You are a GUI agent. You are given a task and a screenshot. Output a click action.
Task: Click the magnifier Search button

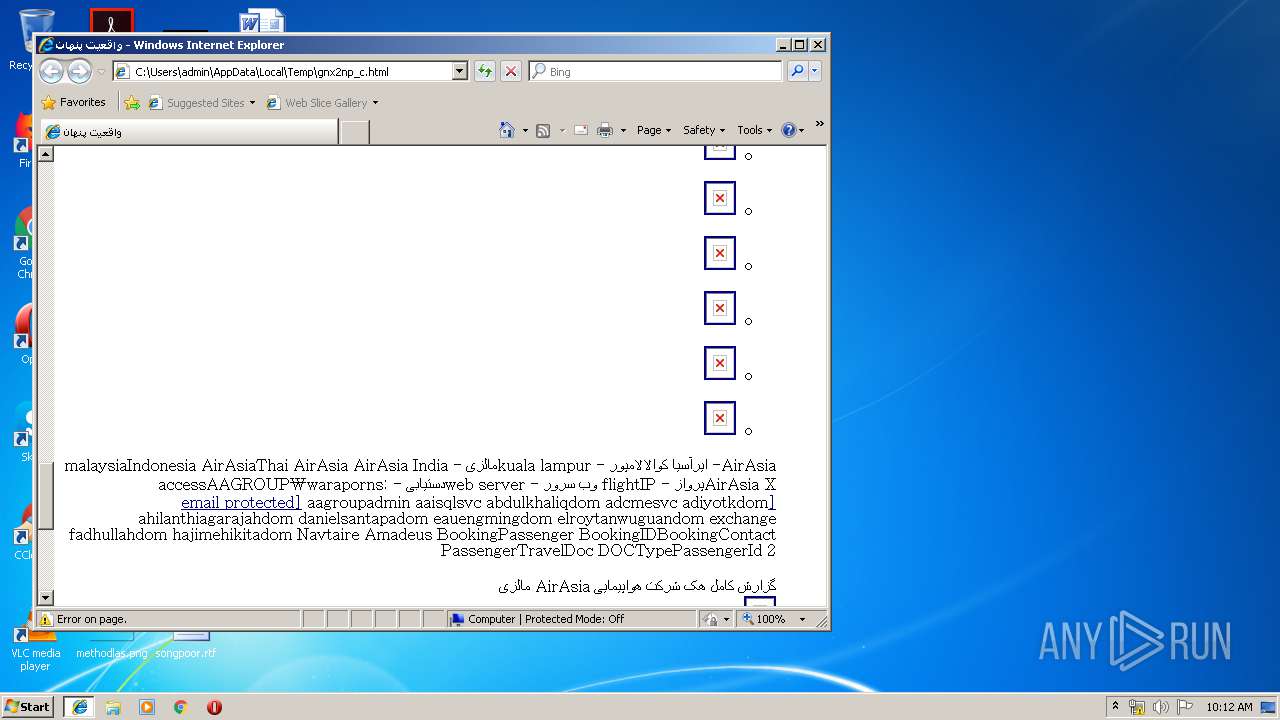coord(797,71)
